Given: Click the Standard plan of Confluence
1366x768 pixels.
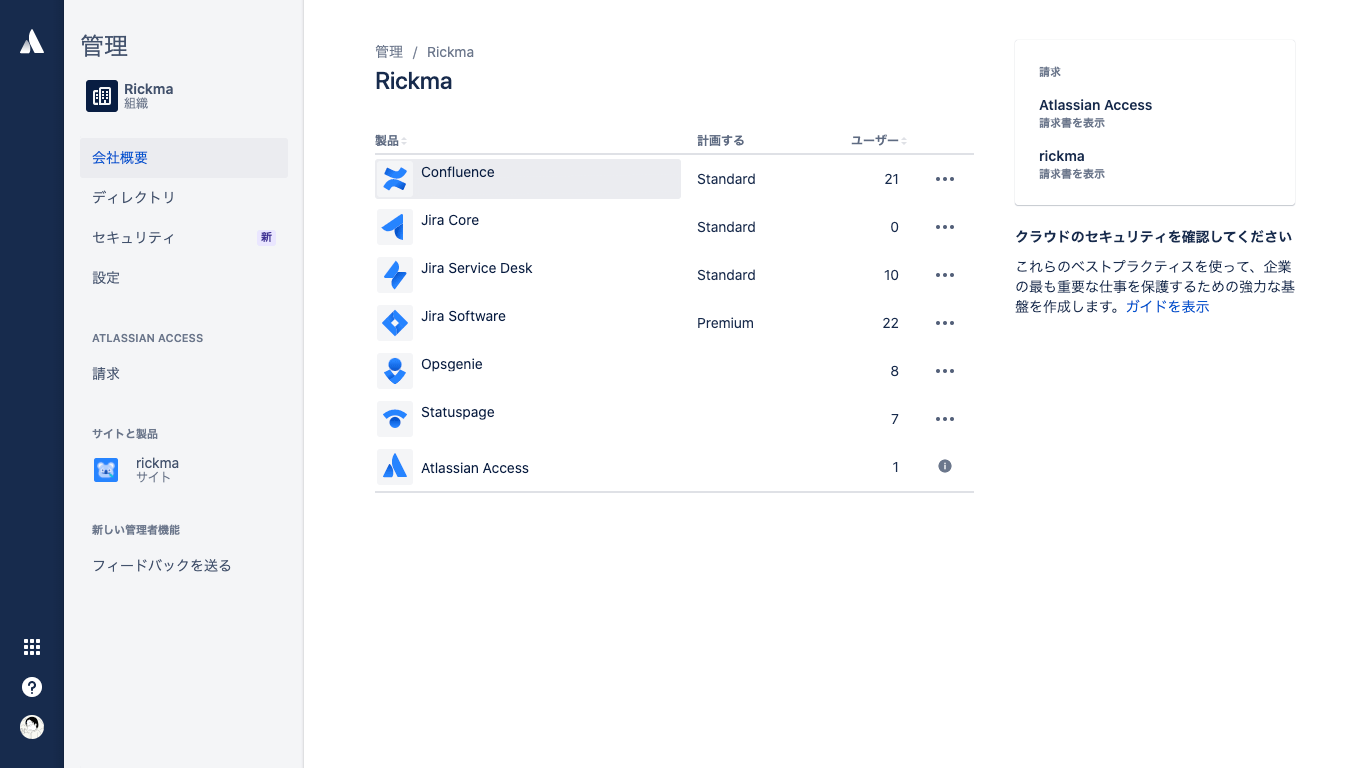Looking at the screenshot, I should pyautogui.click(x=726, y=179).
